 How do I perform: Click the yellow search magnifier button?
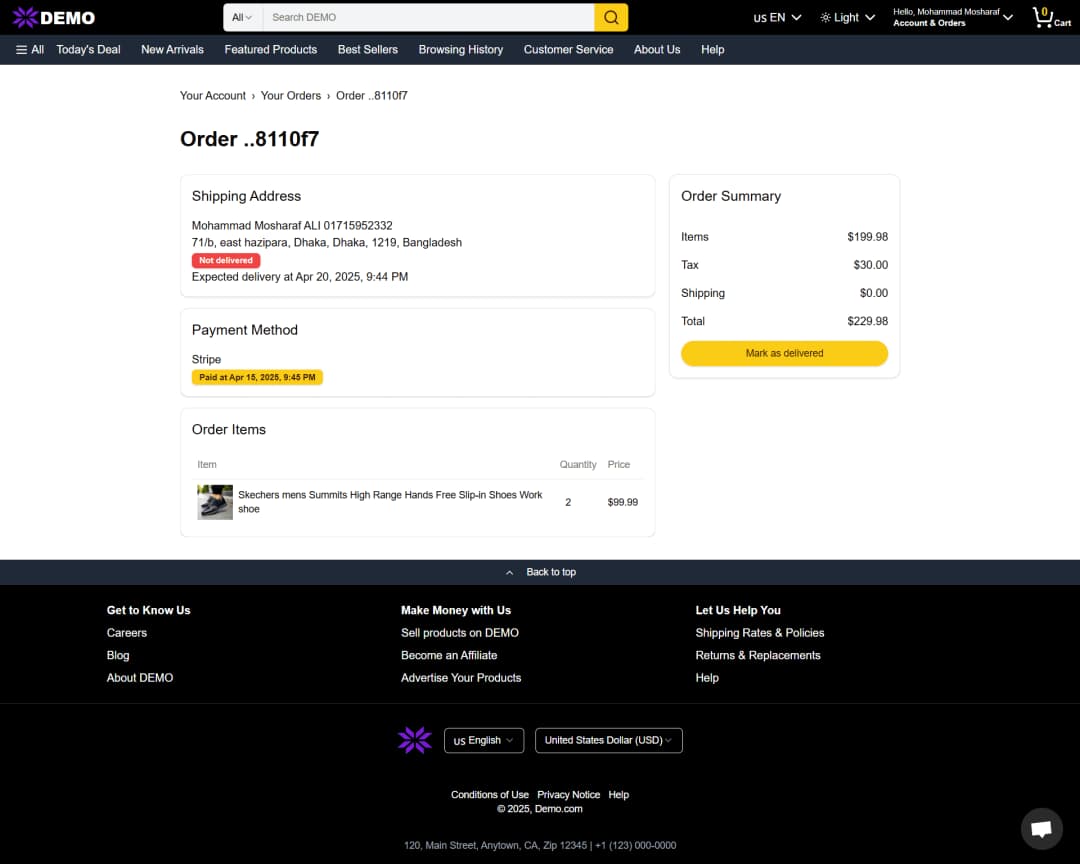[x=611, y=17]
